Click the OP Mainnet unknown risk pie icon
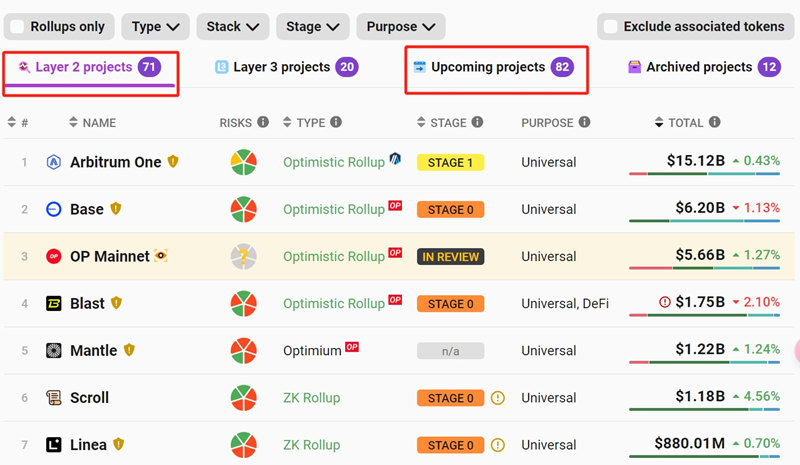Viewport: 800px width, 465px height. tap(244, 257)
